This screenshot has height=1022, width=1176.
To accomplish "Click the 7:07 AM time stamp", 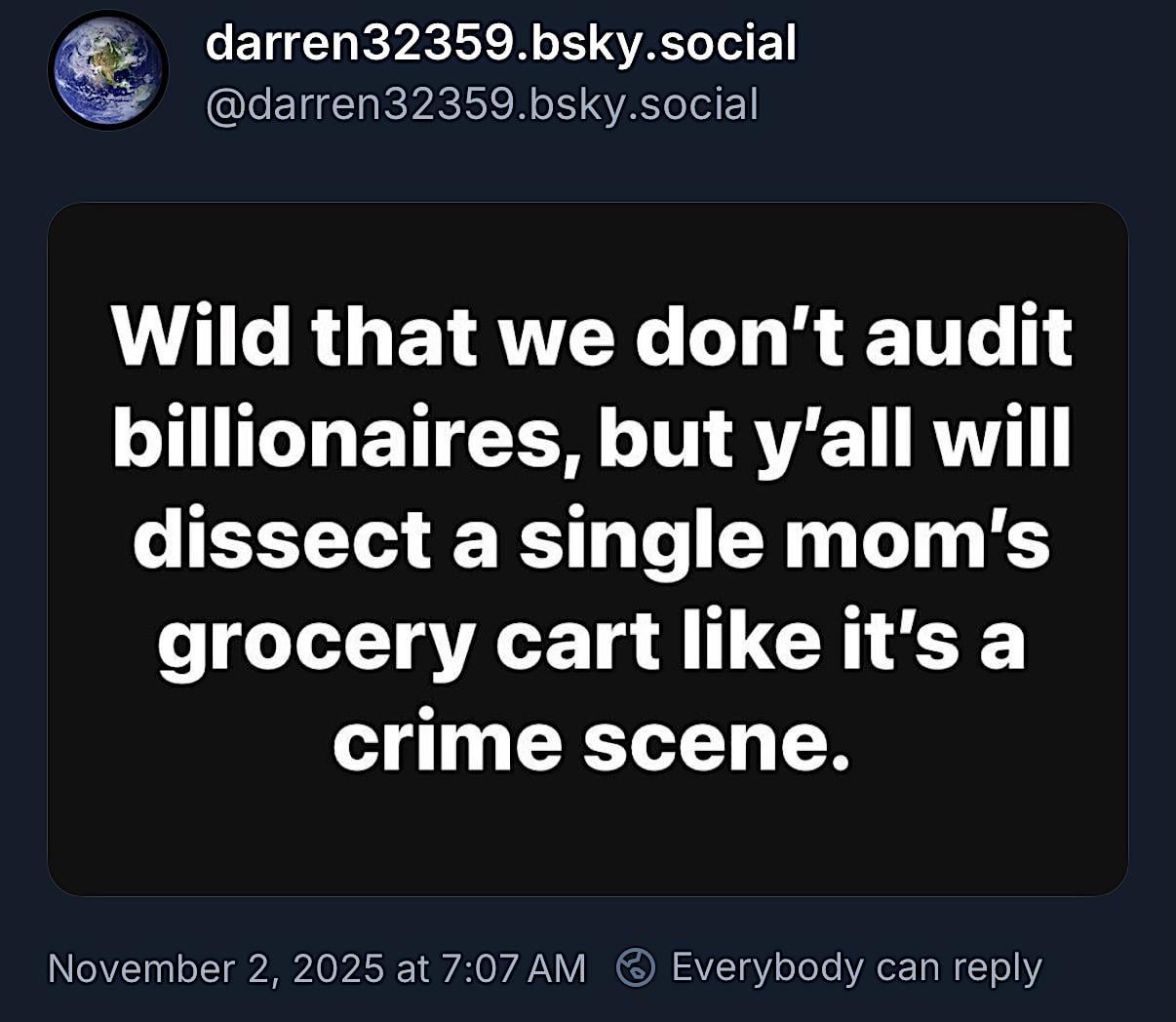I will (513, 968).
